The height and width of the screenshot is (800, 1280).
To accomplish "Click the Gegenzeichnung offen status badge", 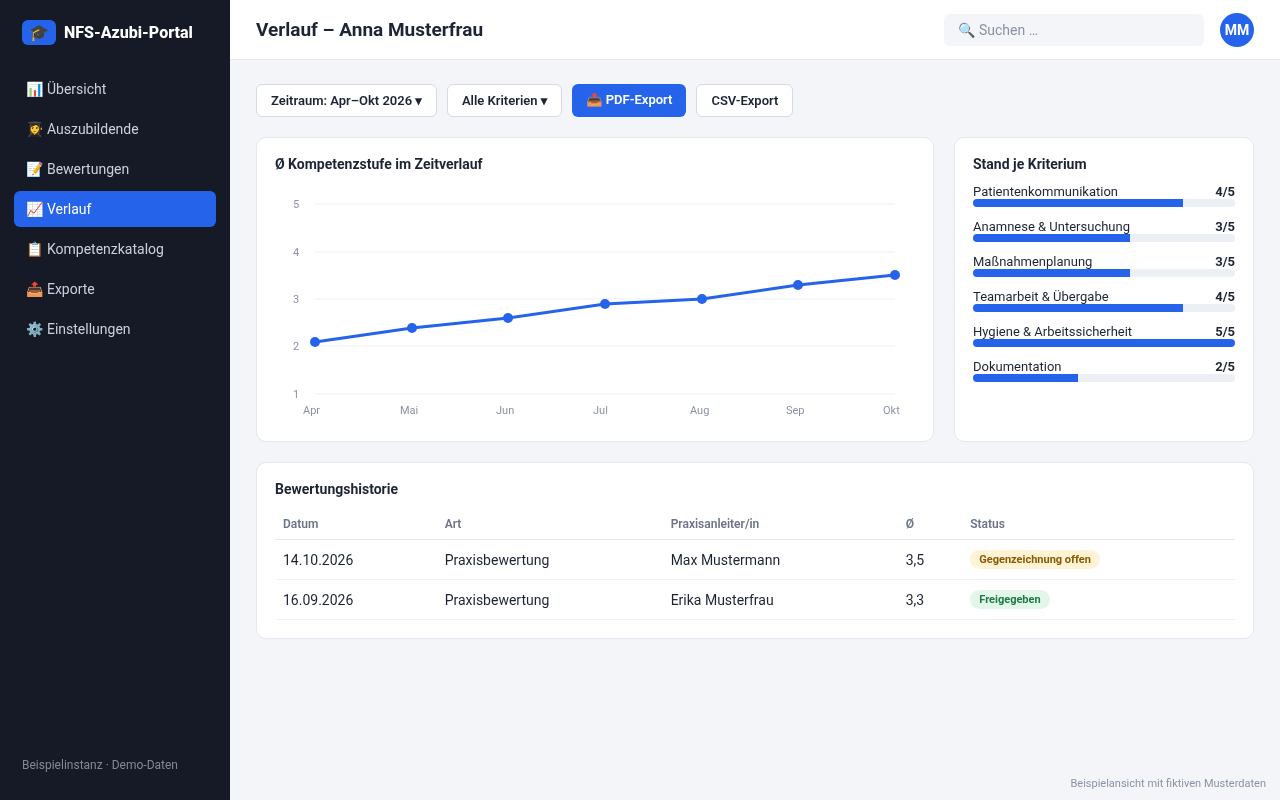I will coord(1035,559).
